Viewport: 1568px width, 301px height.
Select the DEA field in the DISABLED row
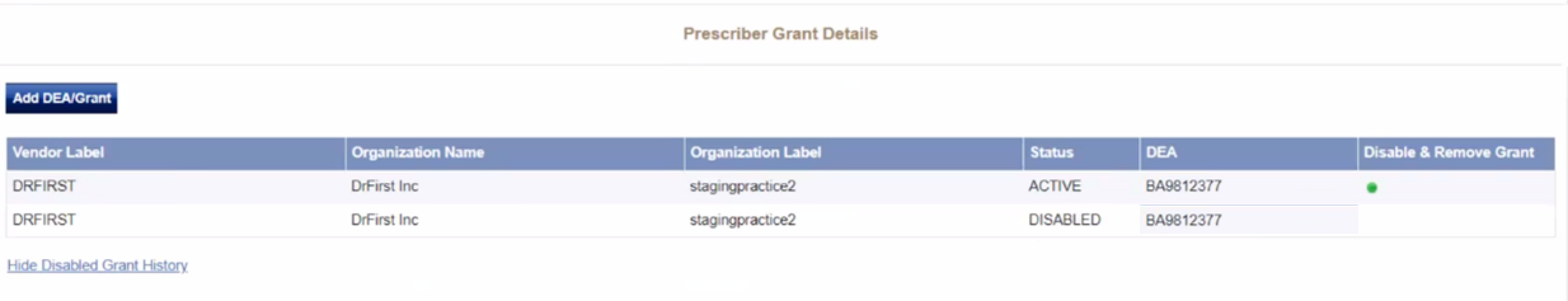pos(1248,220)
